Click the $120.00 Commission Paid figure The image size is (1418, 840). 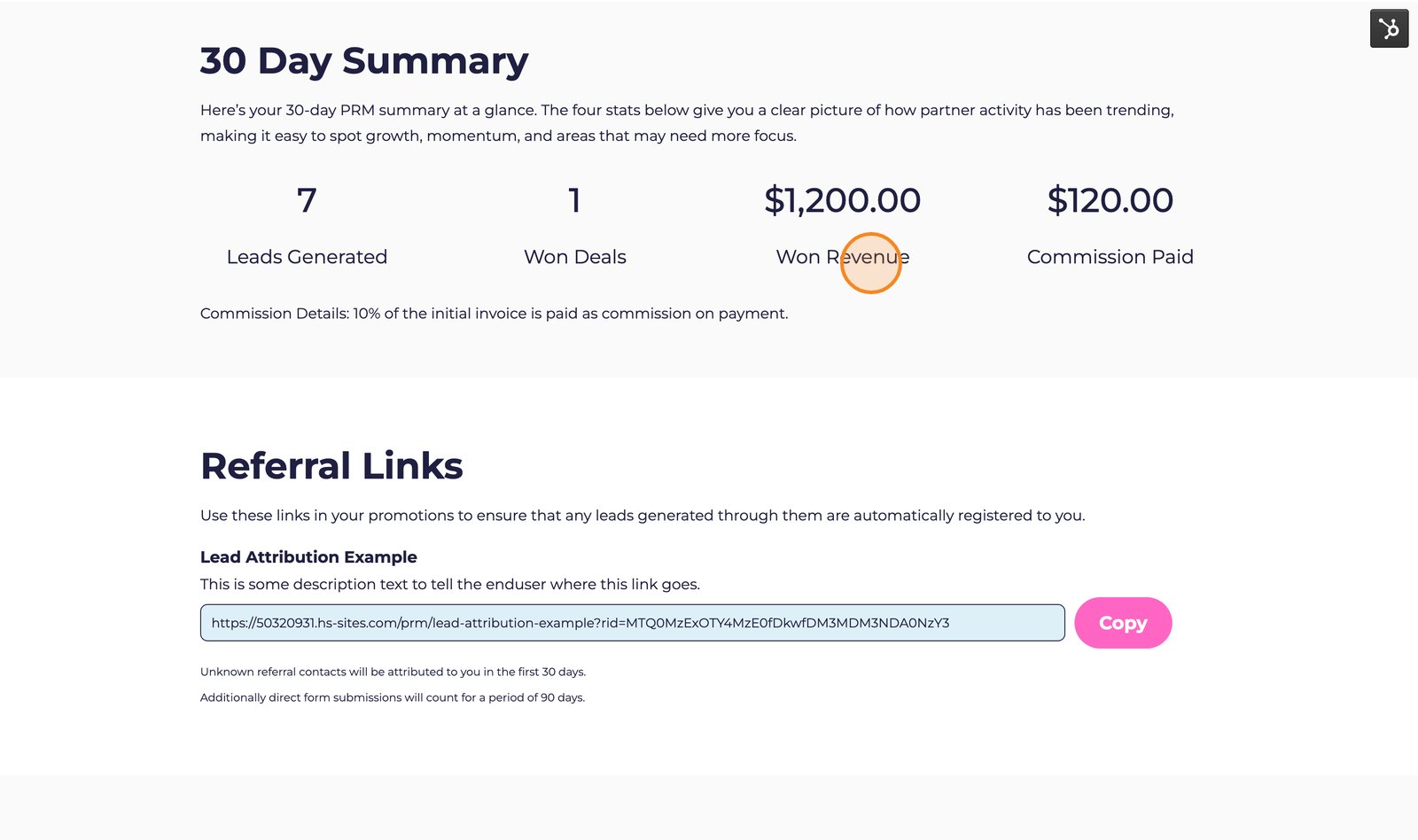pos(1110,200)
